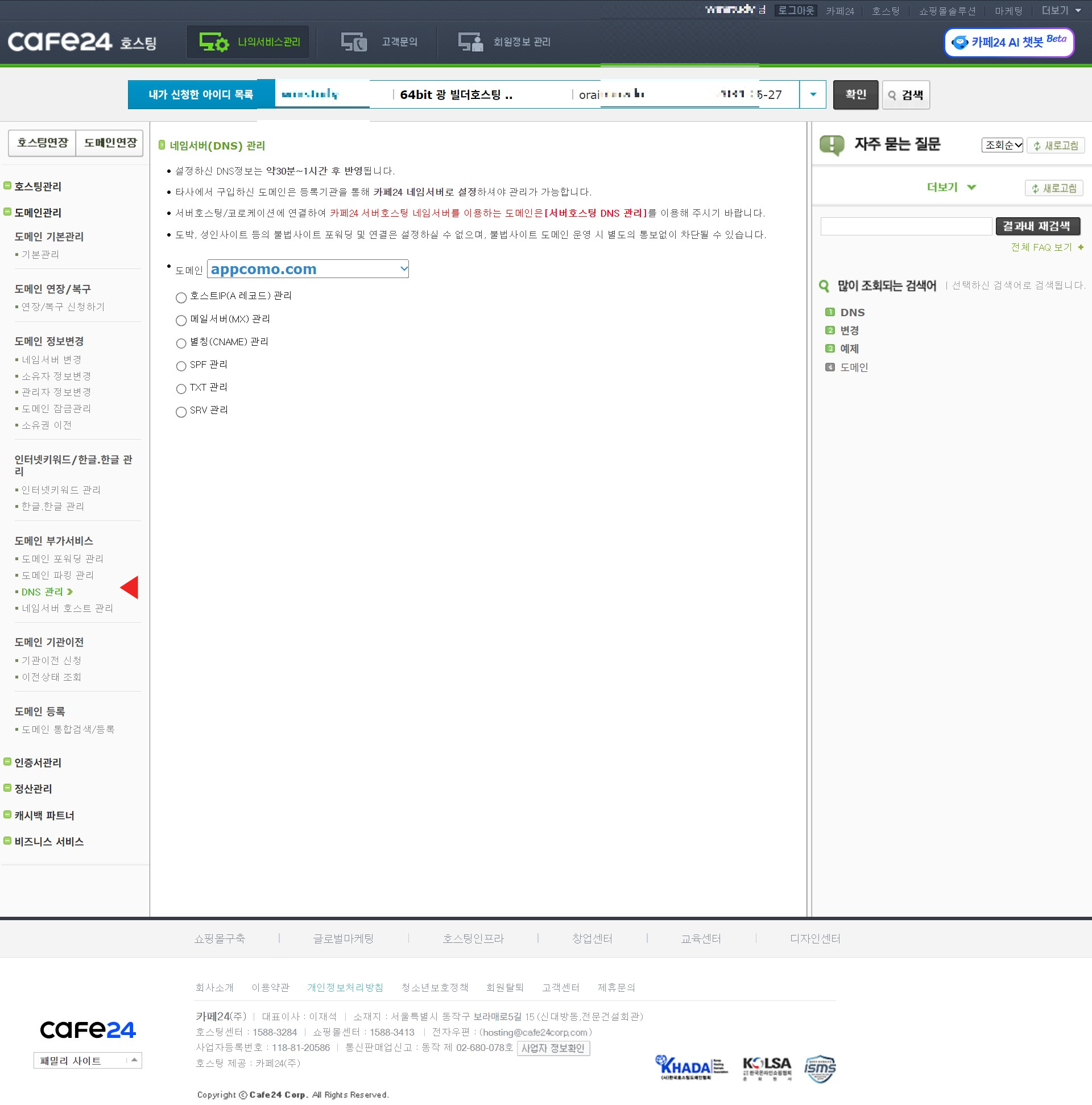
Task: Click the ISMS certification badge
Action: click(820, 1069)
